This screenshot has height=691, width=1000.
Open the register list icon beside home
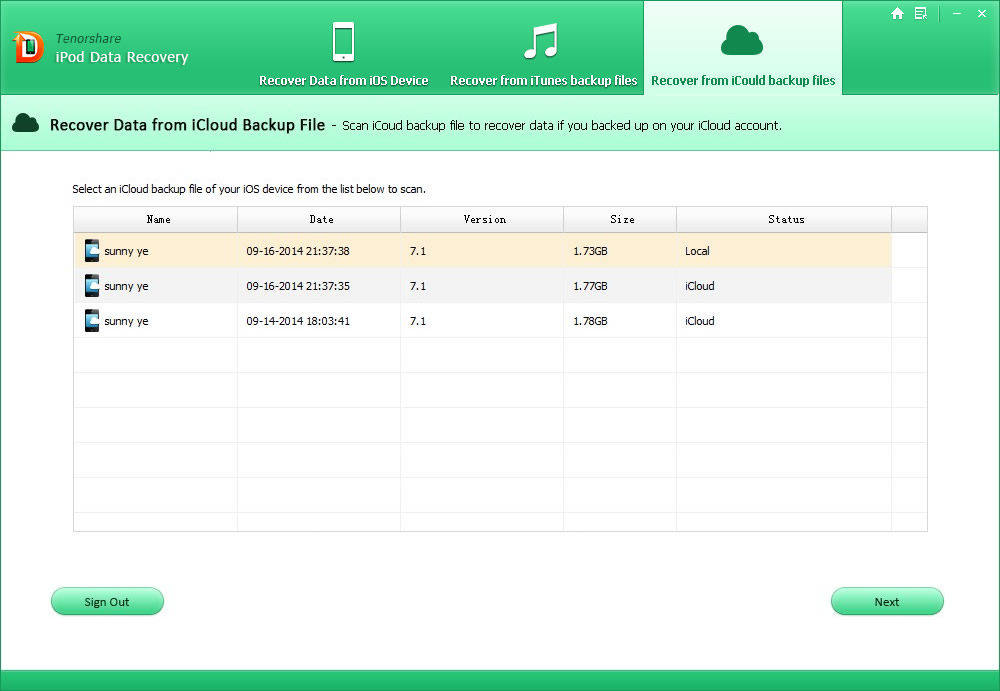coord(920,13)
